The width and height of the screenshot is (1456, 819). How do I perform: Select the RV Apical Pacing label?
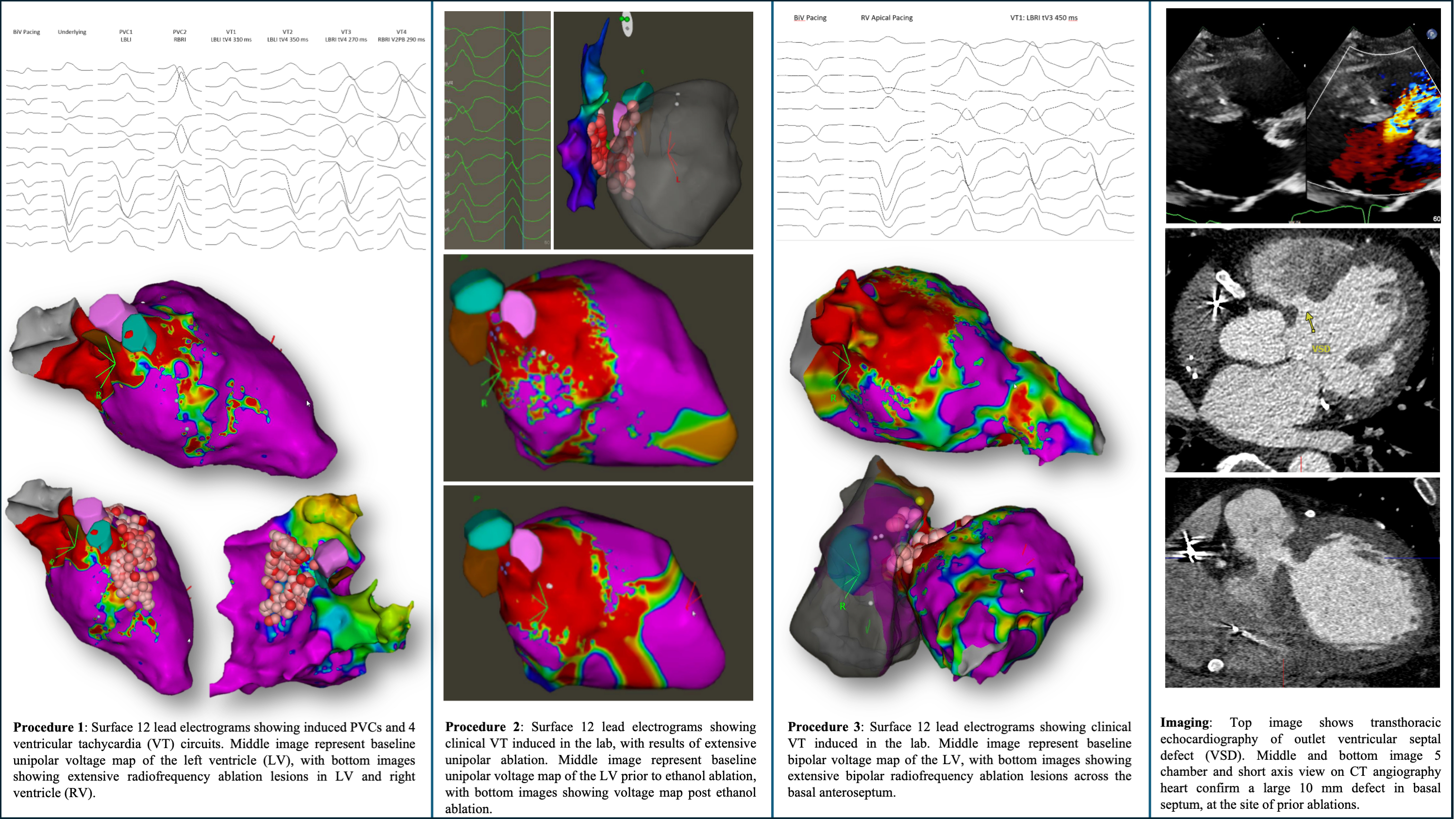click(886, 18)
